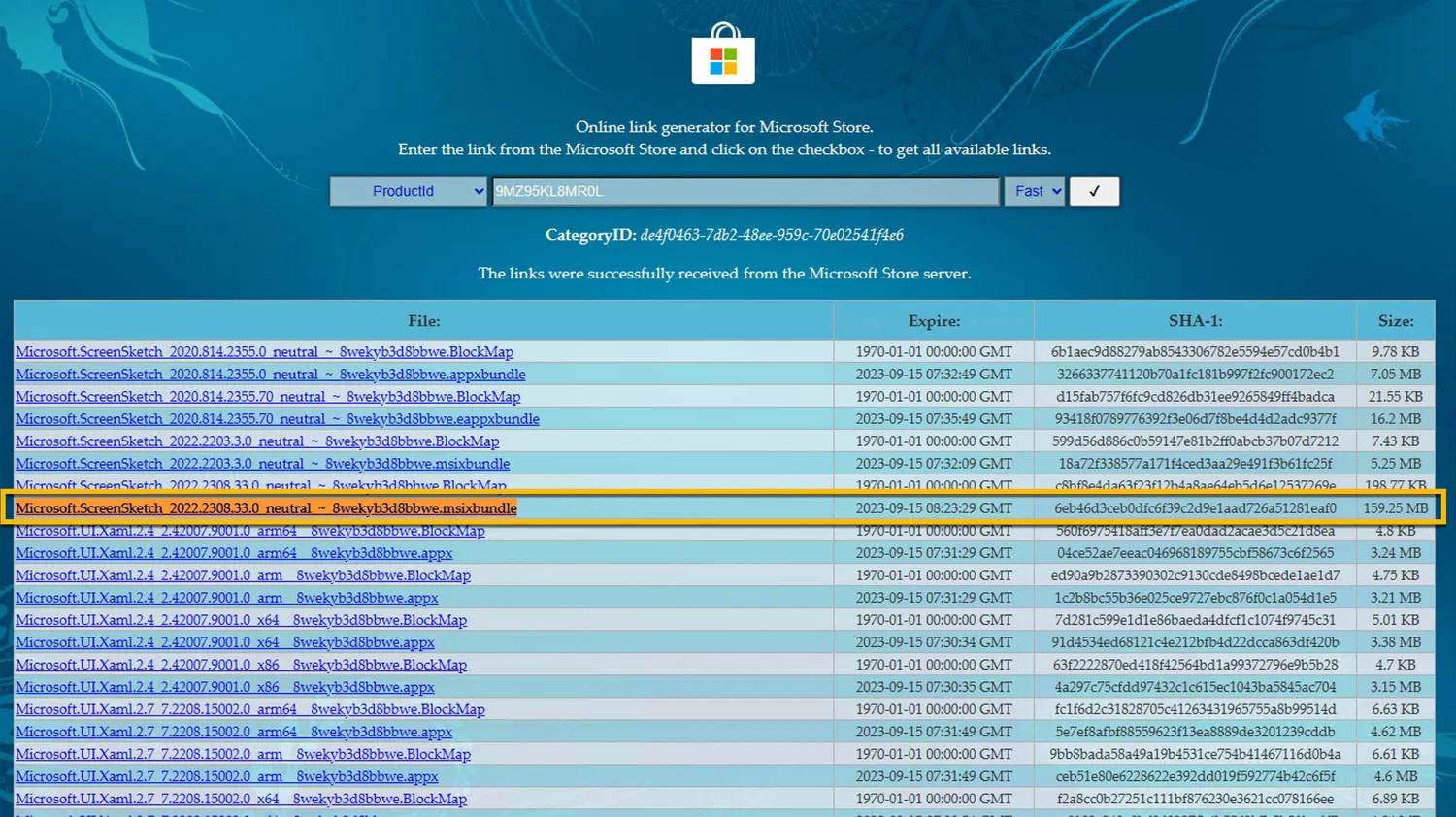Viewport: 1456px width, 817px height.
Task: Click expire time "2023-09-15 07:30:34 GMT"
Action: 934,642
